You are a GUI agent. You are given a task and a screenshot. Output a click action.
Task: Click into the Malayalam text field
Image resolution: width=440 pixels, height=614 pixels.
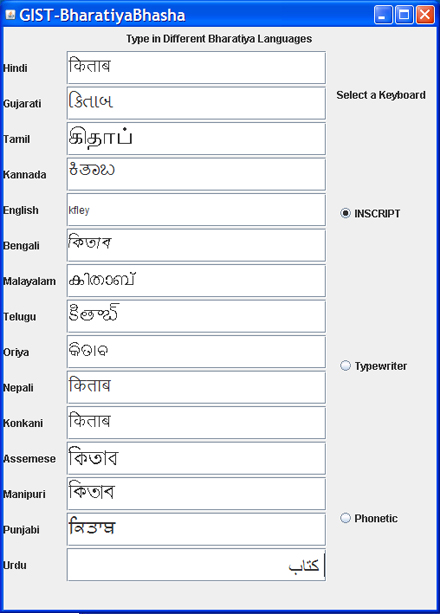click(196, 281)
